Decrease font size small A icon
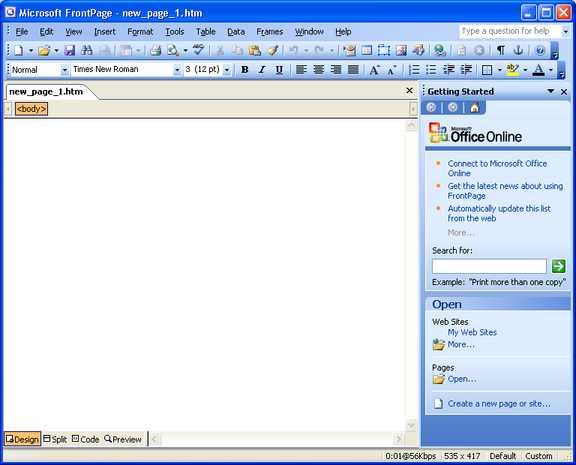 coord(392,69)
